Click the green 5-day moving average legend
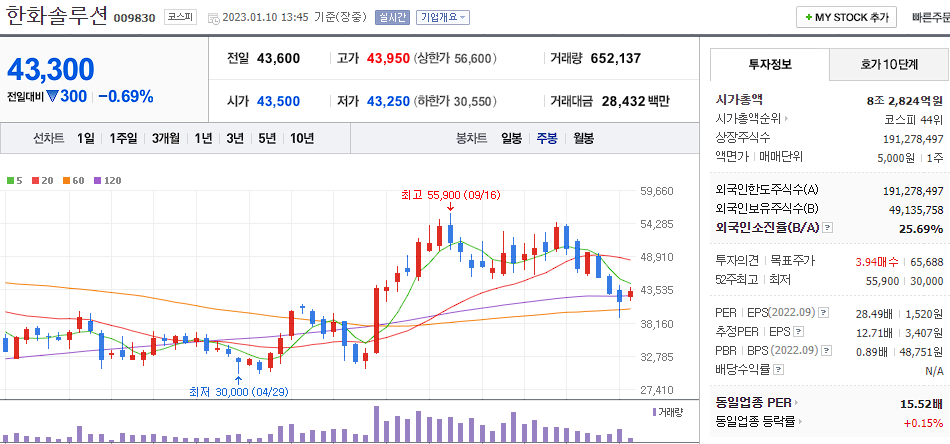The width and height of the screenshot is (950, 444). pos(13,181)
